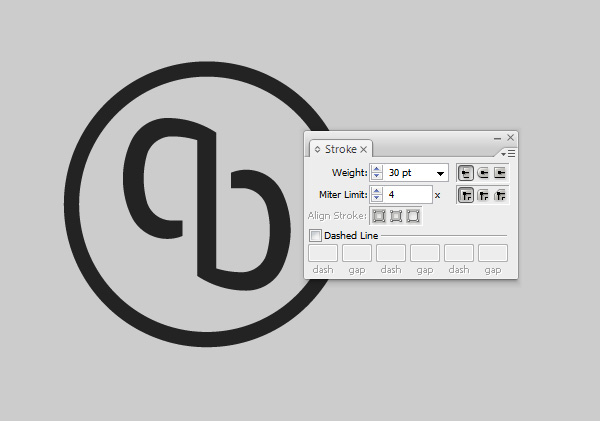Align stroke to outside
This screenshot has height=421, width=600.
click(413, 216)
